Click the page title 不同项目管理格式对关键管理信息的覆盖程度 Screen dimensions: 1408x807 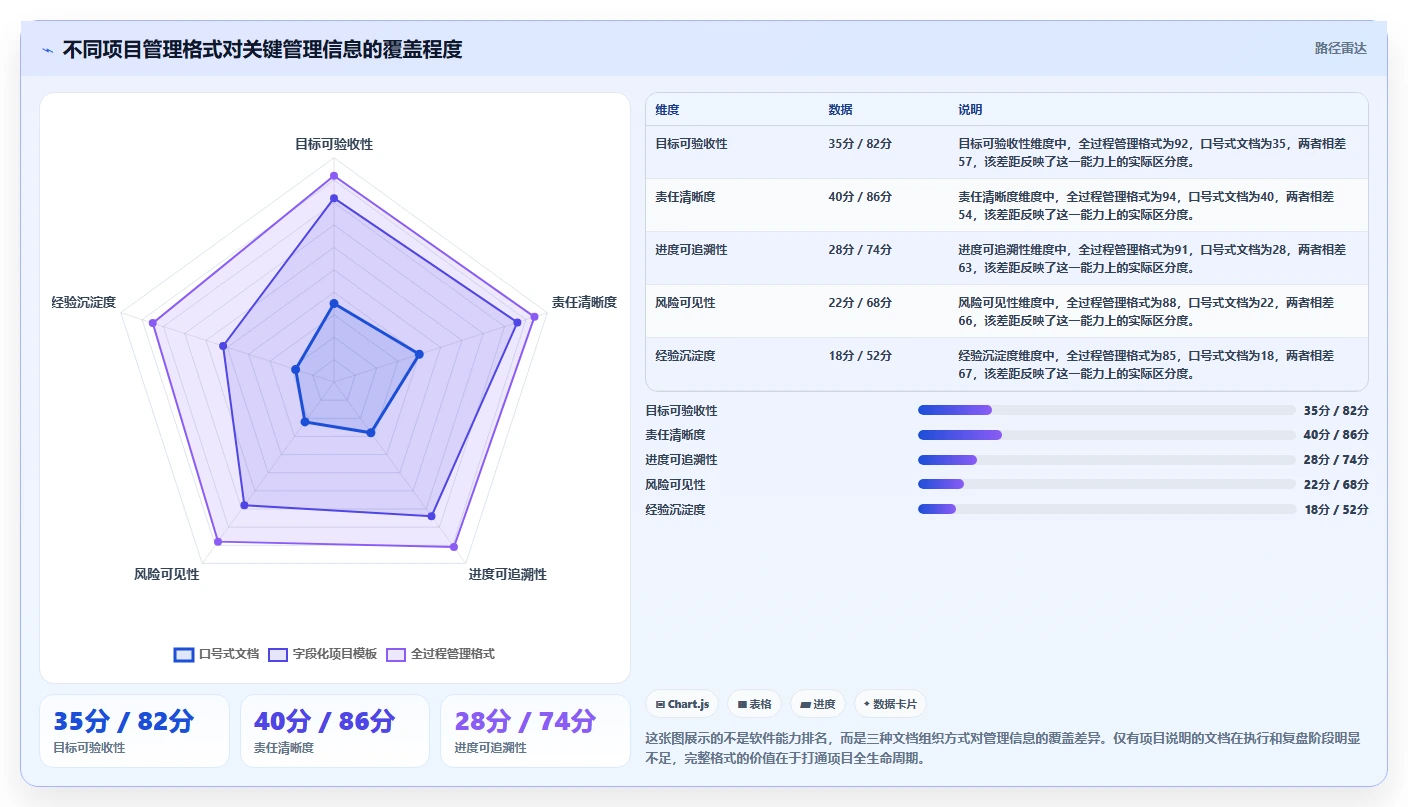click(x=262, y=49)
